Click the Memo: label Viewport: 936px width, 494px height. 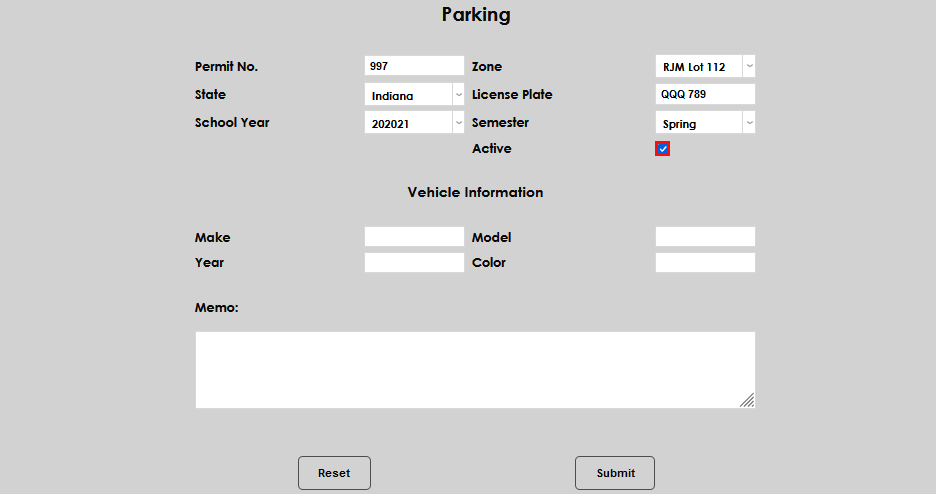coord(216,308)
